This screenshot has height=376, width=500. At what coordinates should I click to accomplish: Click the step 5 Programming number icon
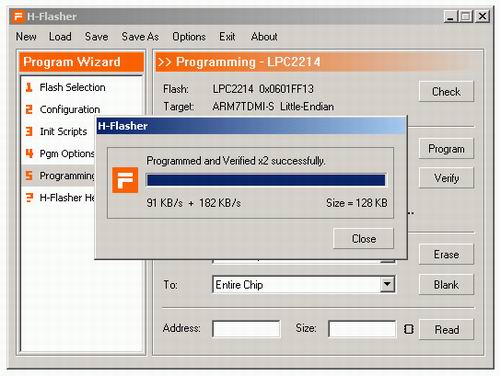click(x=29, y=175)
